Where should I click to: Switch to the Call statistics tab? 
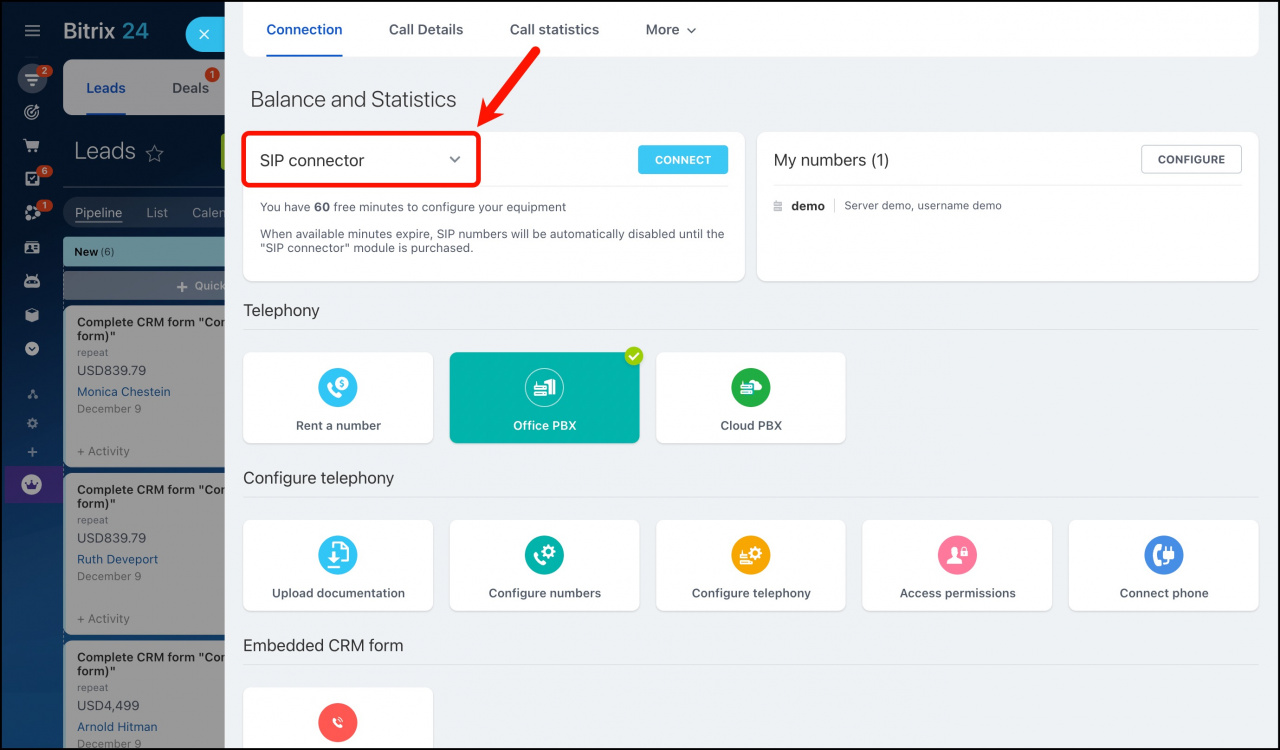554,30
